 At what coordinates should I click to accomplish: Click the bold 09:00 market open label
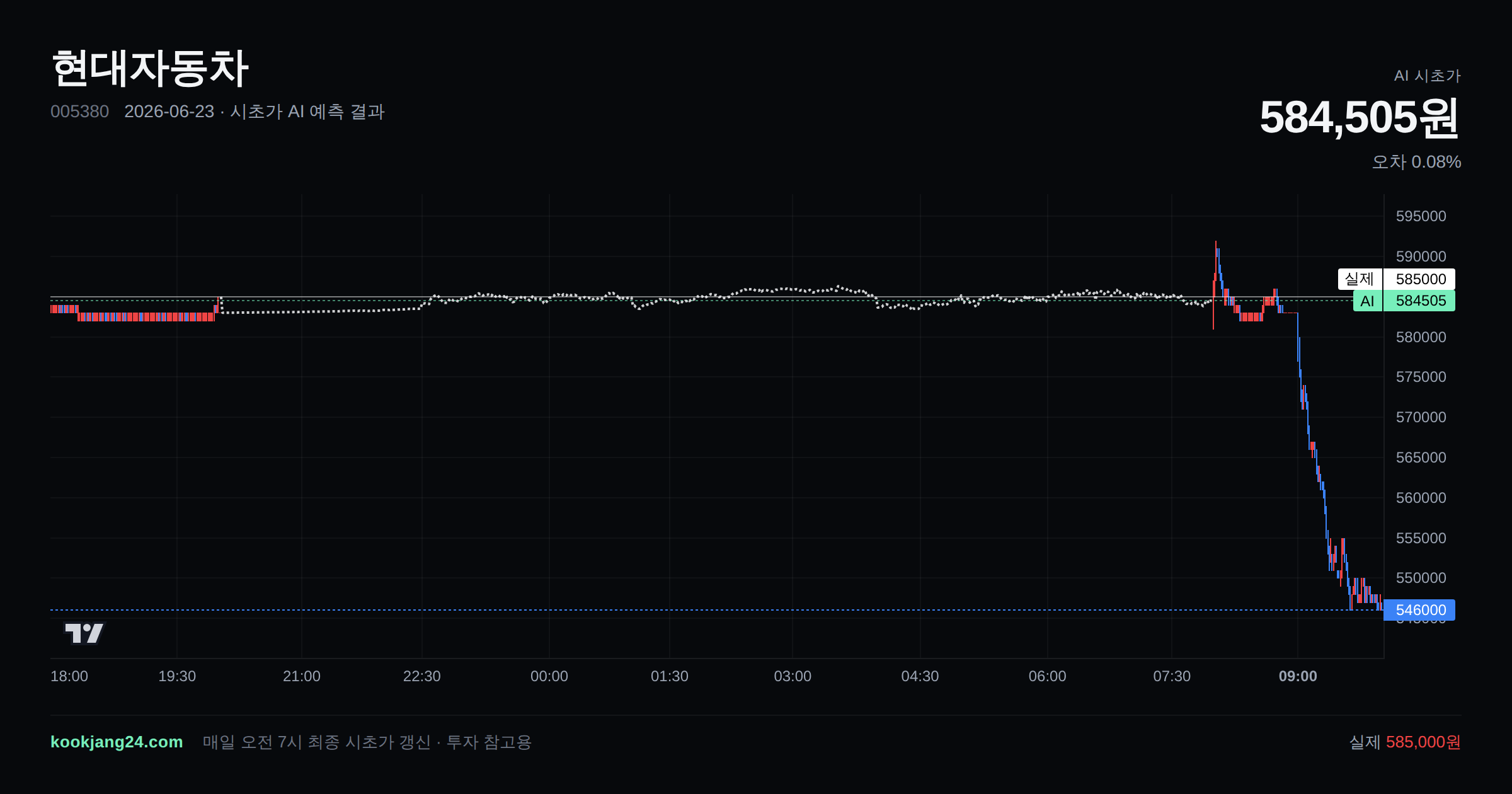[x=1298, y=676]
